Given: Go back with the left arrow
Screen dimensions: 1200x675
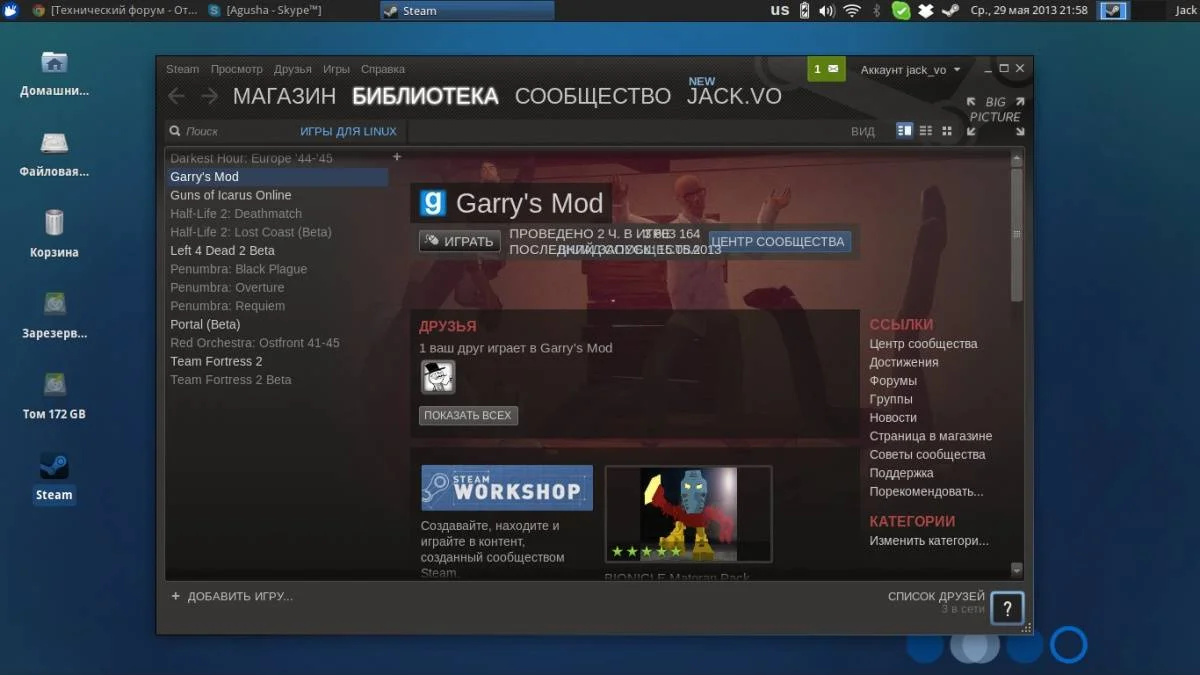Looking at the screenshot, I should click(x=176, y=96).
